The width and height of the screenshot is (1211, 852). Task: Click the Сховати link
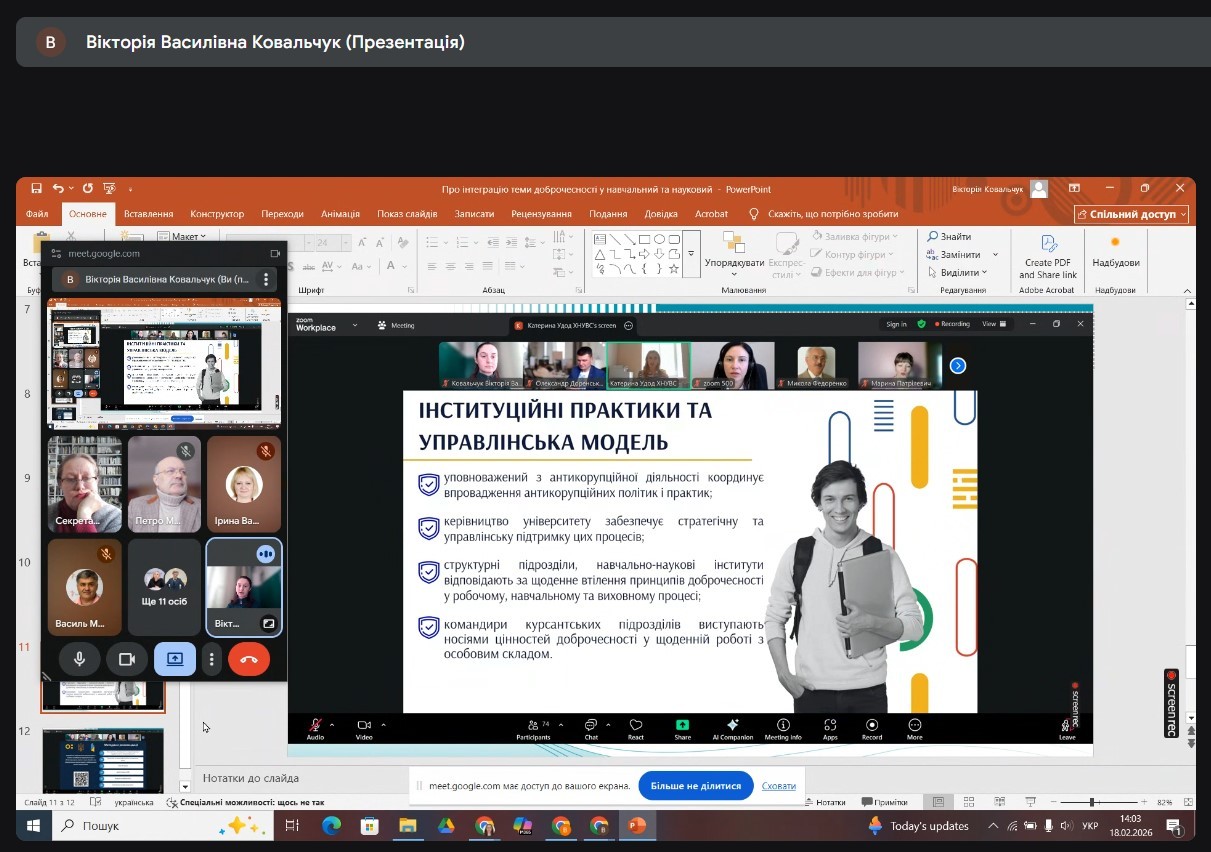[x=778, y=786]
